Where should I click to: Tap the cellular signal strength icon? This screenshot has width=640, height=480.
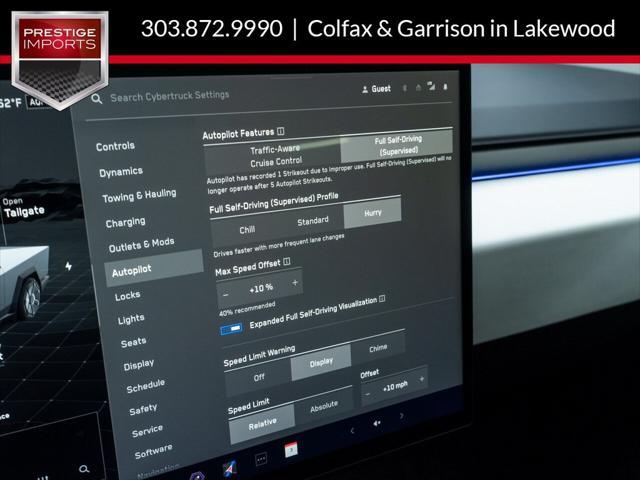pos(431,86)
